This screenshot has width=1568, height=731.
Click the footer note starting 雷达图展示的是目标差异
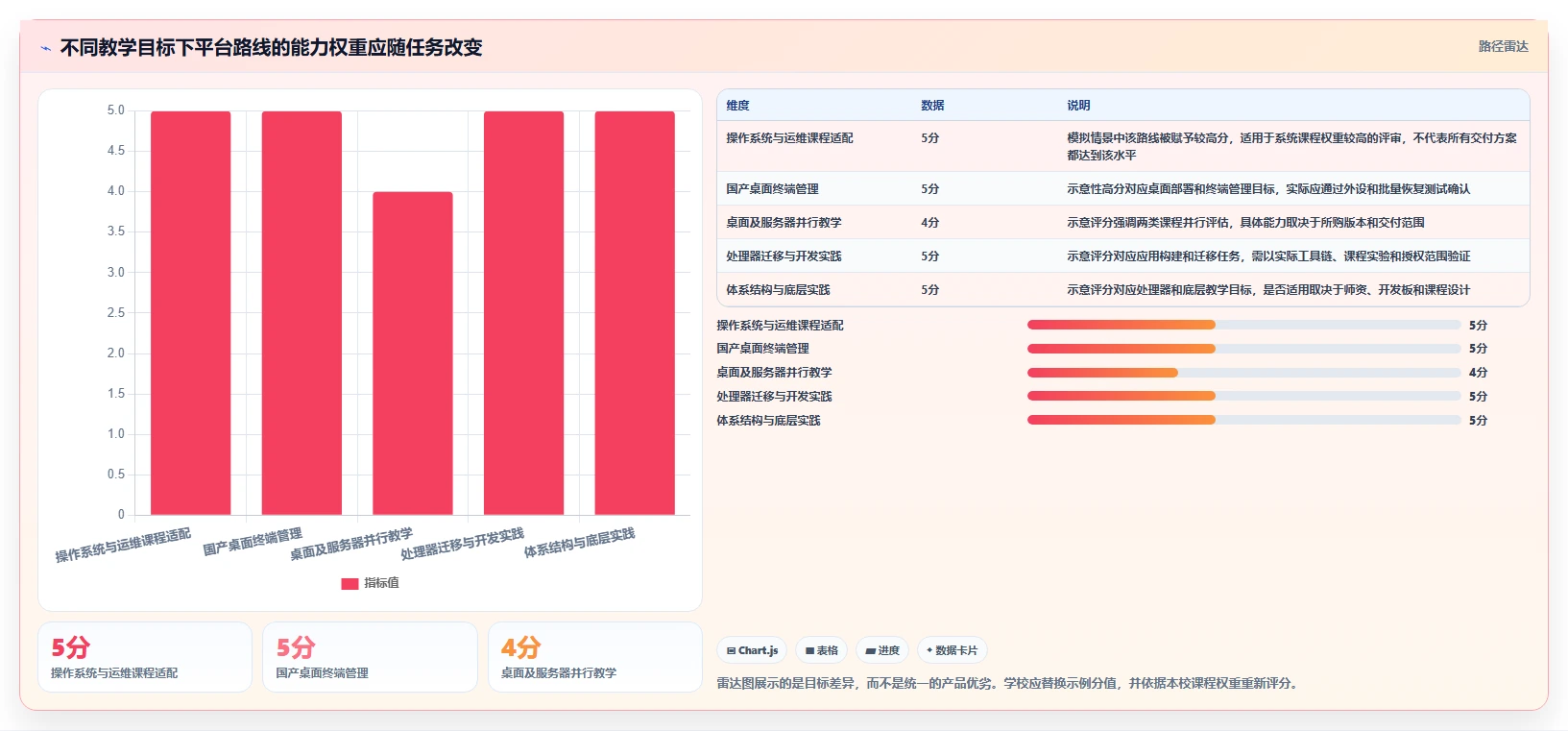pyautogui.click(x=1009, y=683)
